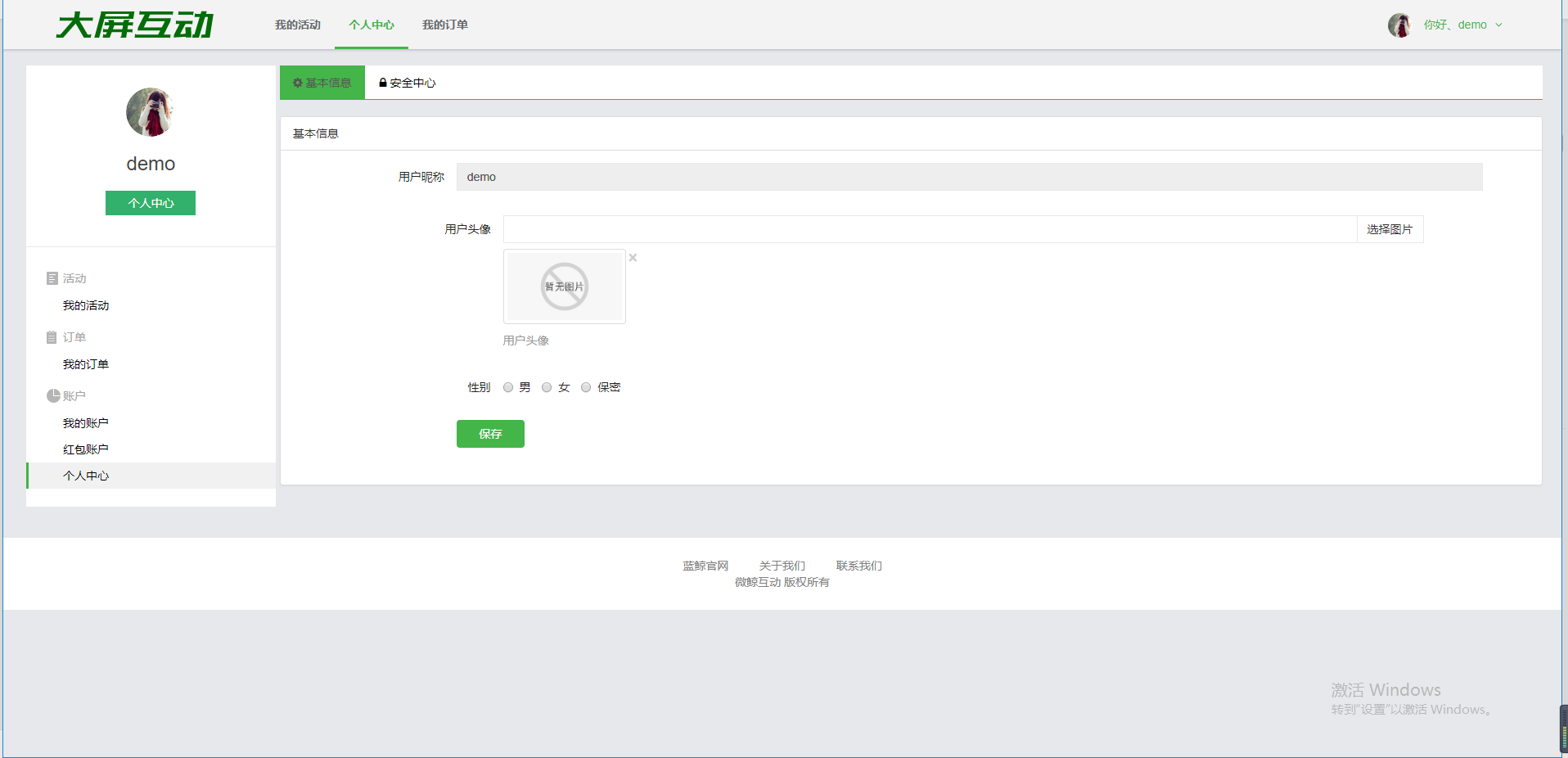The height and width of the screenshot is (758, 1568).
Task: Click the 联系我们 footer link
Action: click(858, 566)
